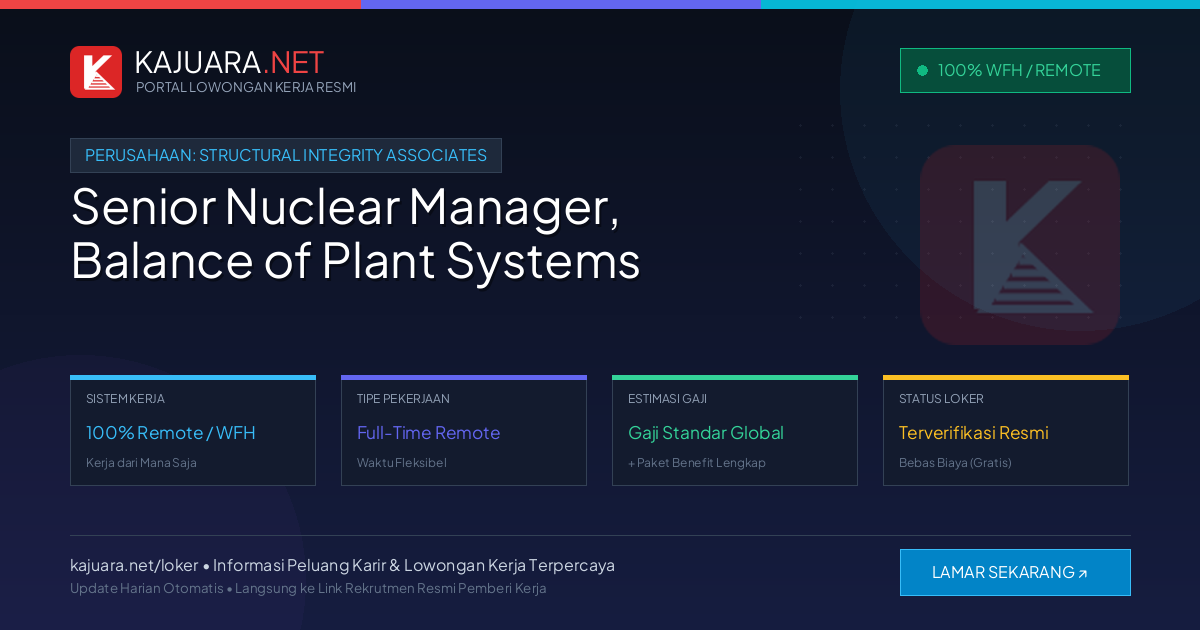Click the '+ Paket Benefit Lengkap' text
1200x630 pixels.
[697, 463]
